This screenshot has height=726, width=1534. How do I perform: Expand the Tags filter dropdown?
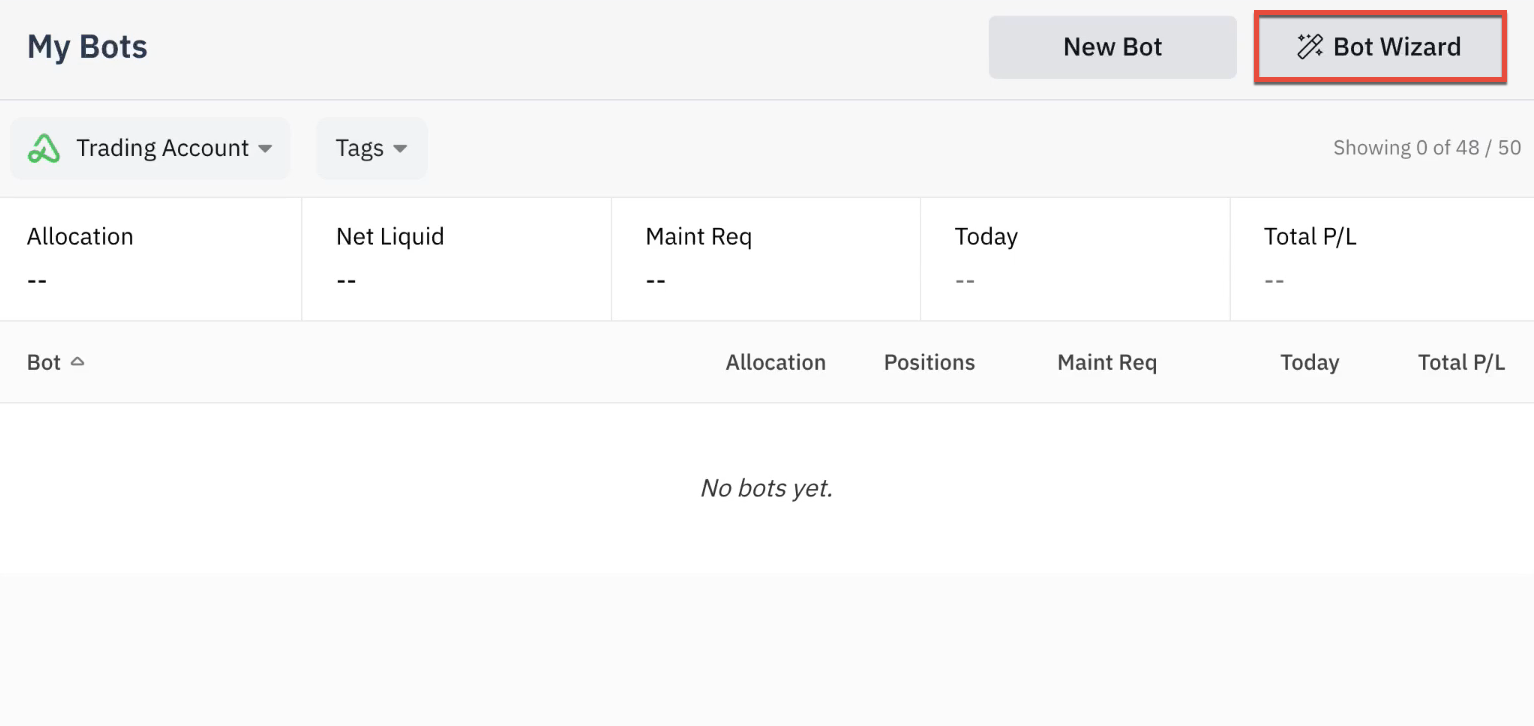[x=372, y=148]
